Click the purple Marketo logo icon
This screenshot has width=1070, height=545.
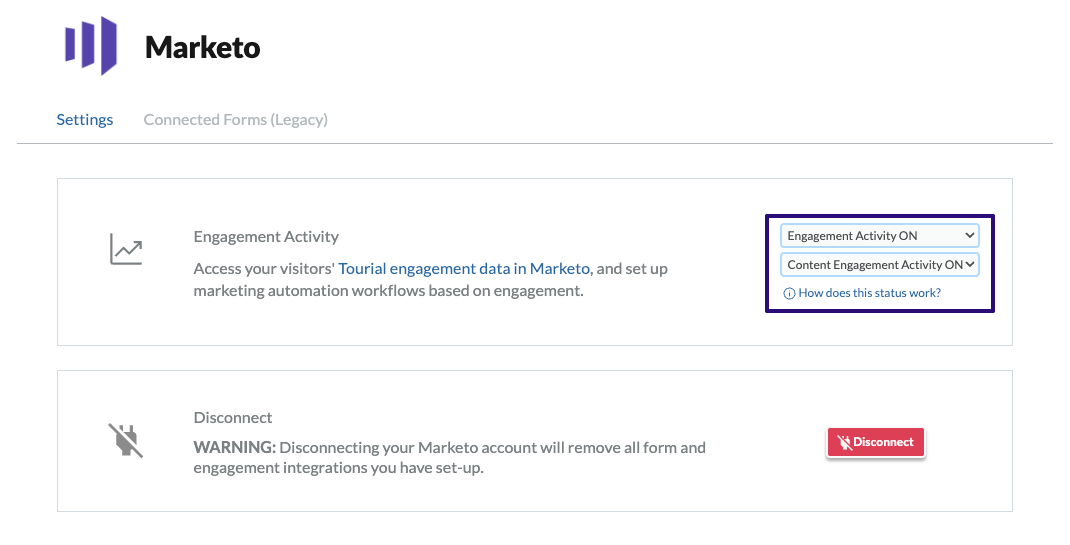[x=91, y=46]
